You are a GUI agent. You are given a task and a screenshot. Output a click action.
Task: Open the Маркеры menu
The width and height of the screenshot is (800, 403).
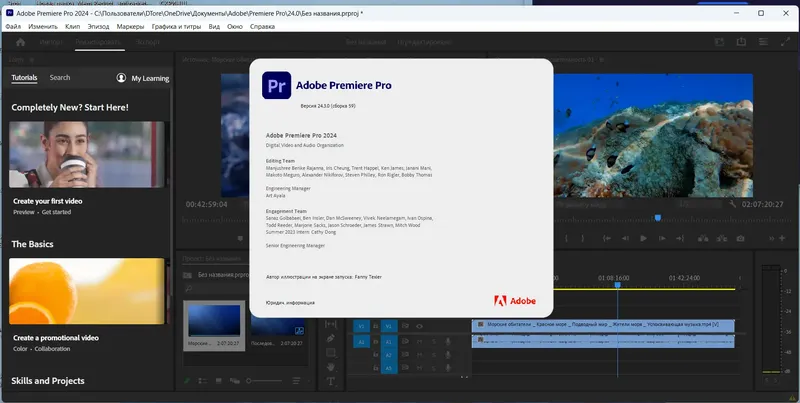pos(131,27)
